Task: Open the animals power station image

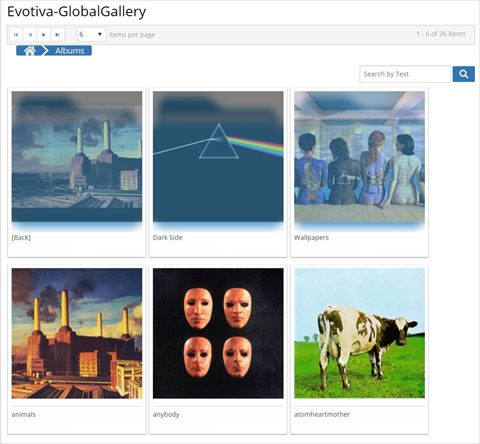Action: pyautogui.click(x=77, y=333)
